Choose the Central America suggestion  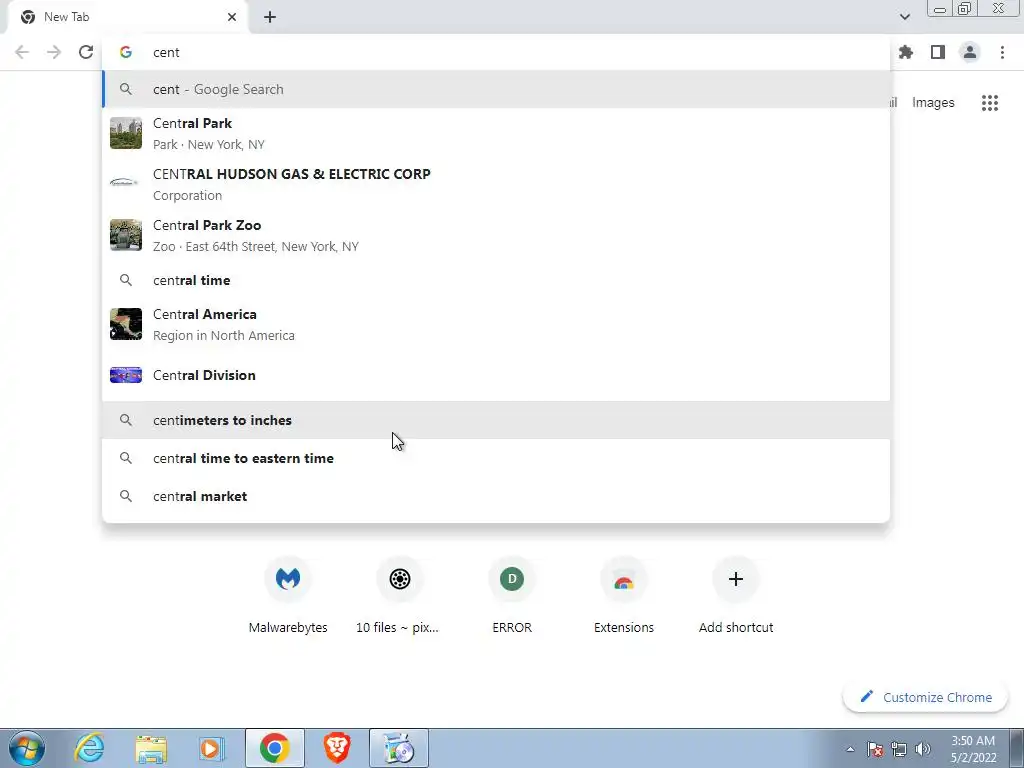click(496, 324)
